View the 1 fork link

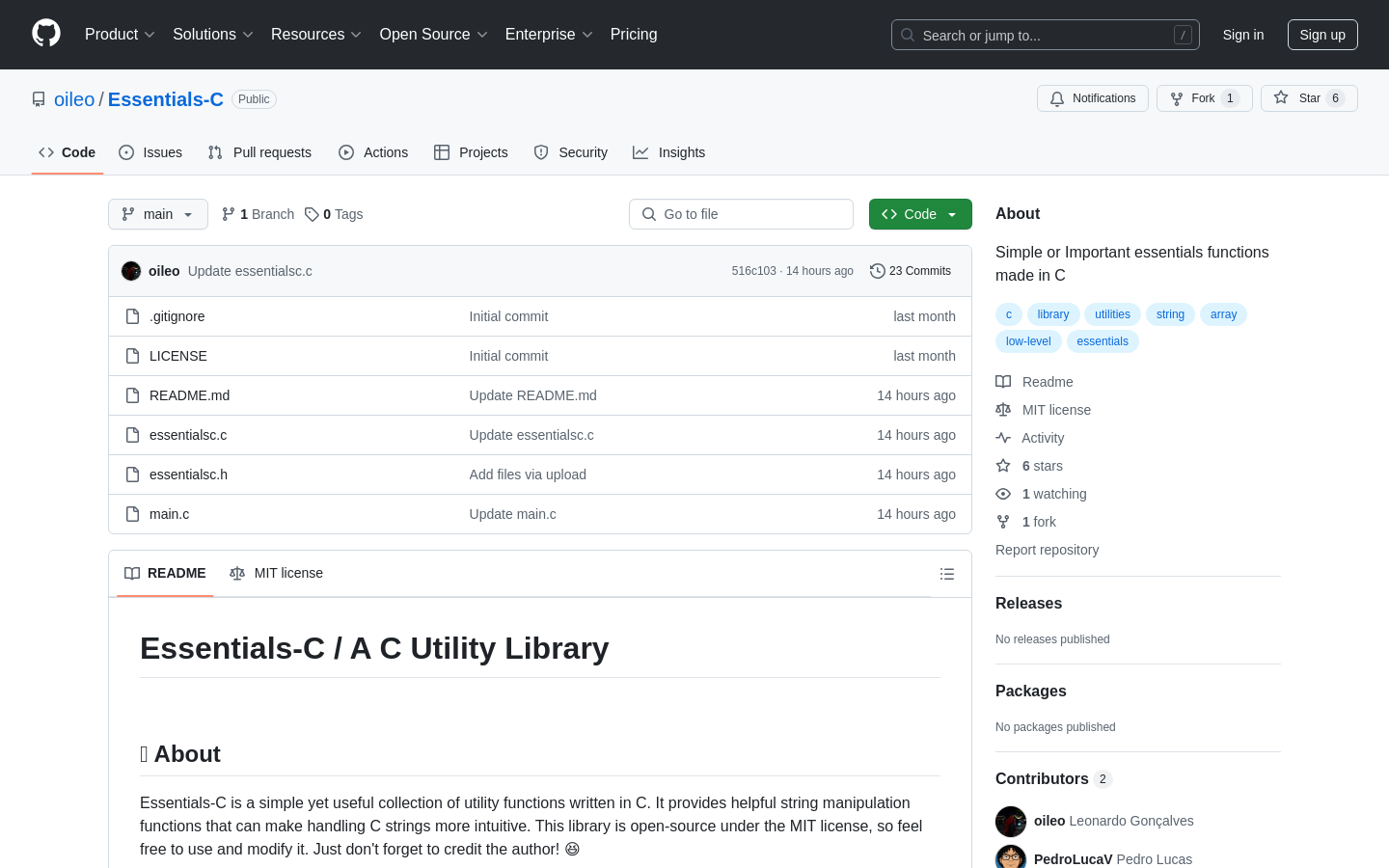[x=1025, y=522]
